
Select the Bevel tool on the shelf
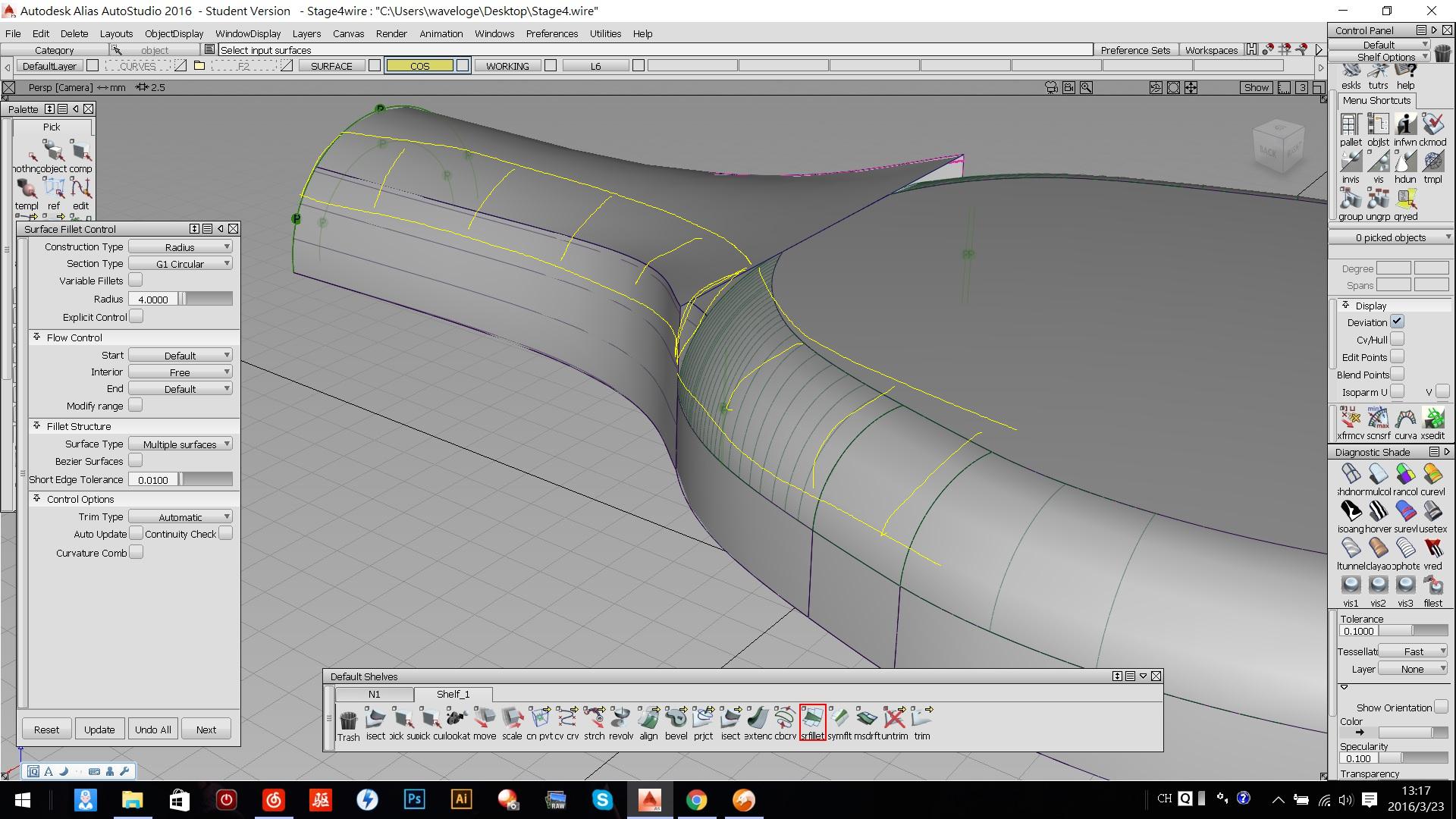click(676, 717)
